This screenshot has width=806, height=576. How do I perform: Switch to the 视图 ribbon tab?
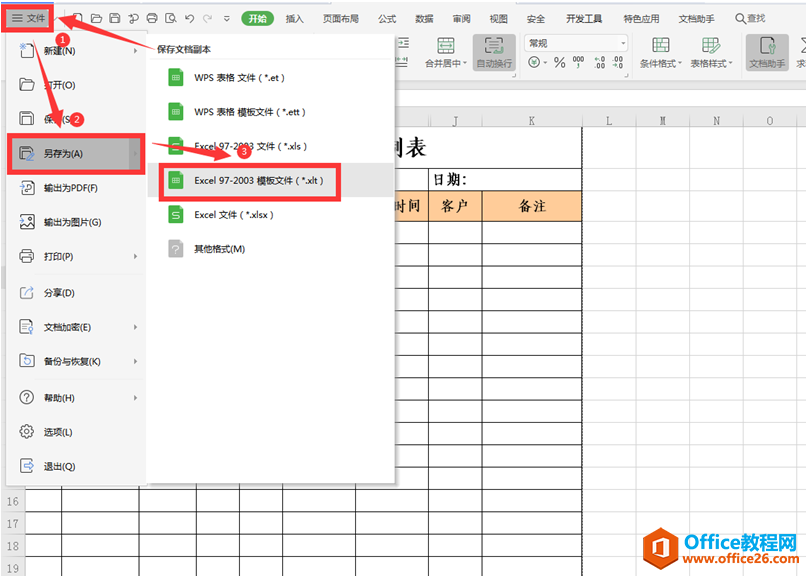point(498,18)
